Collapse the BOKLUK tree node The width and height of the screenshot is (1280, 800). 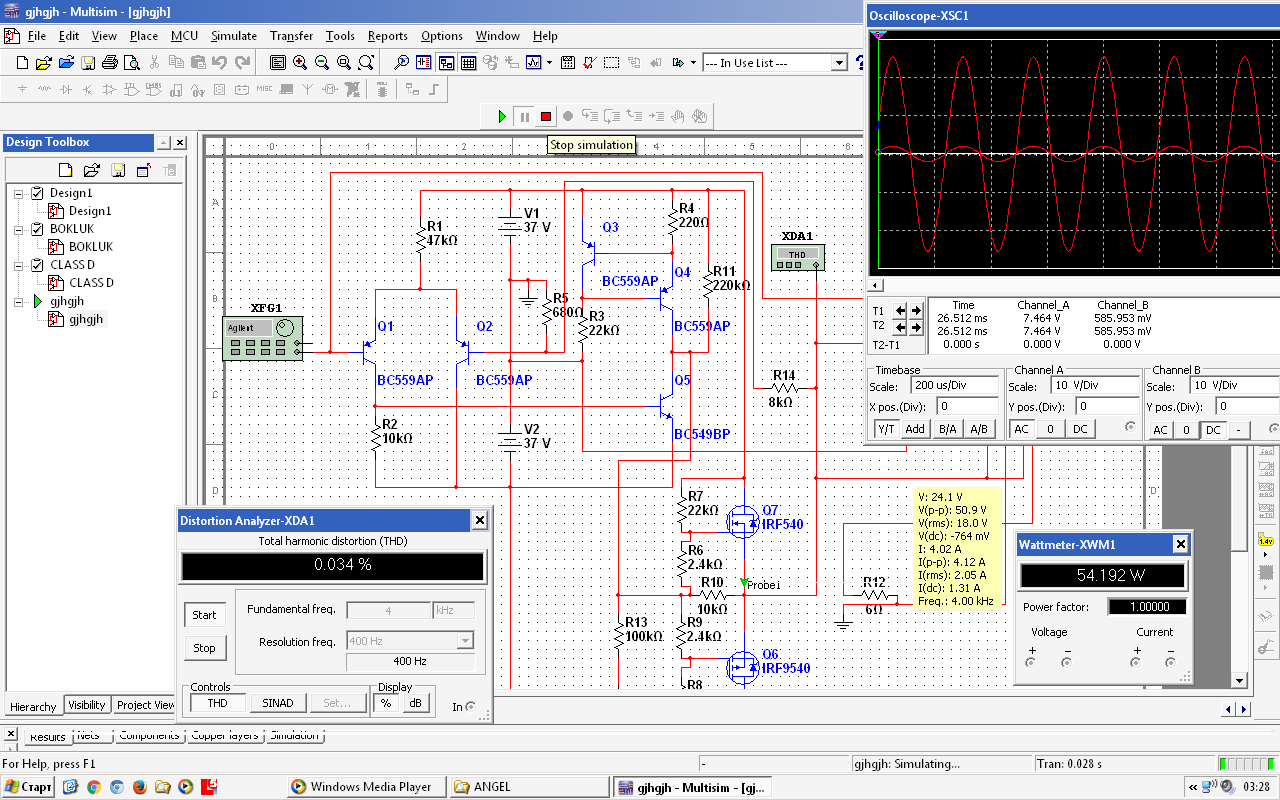tap(18, 229)
